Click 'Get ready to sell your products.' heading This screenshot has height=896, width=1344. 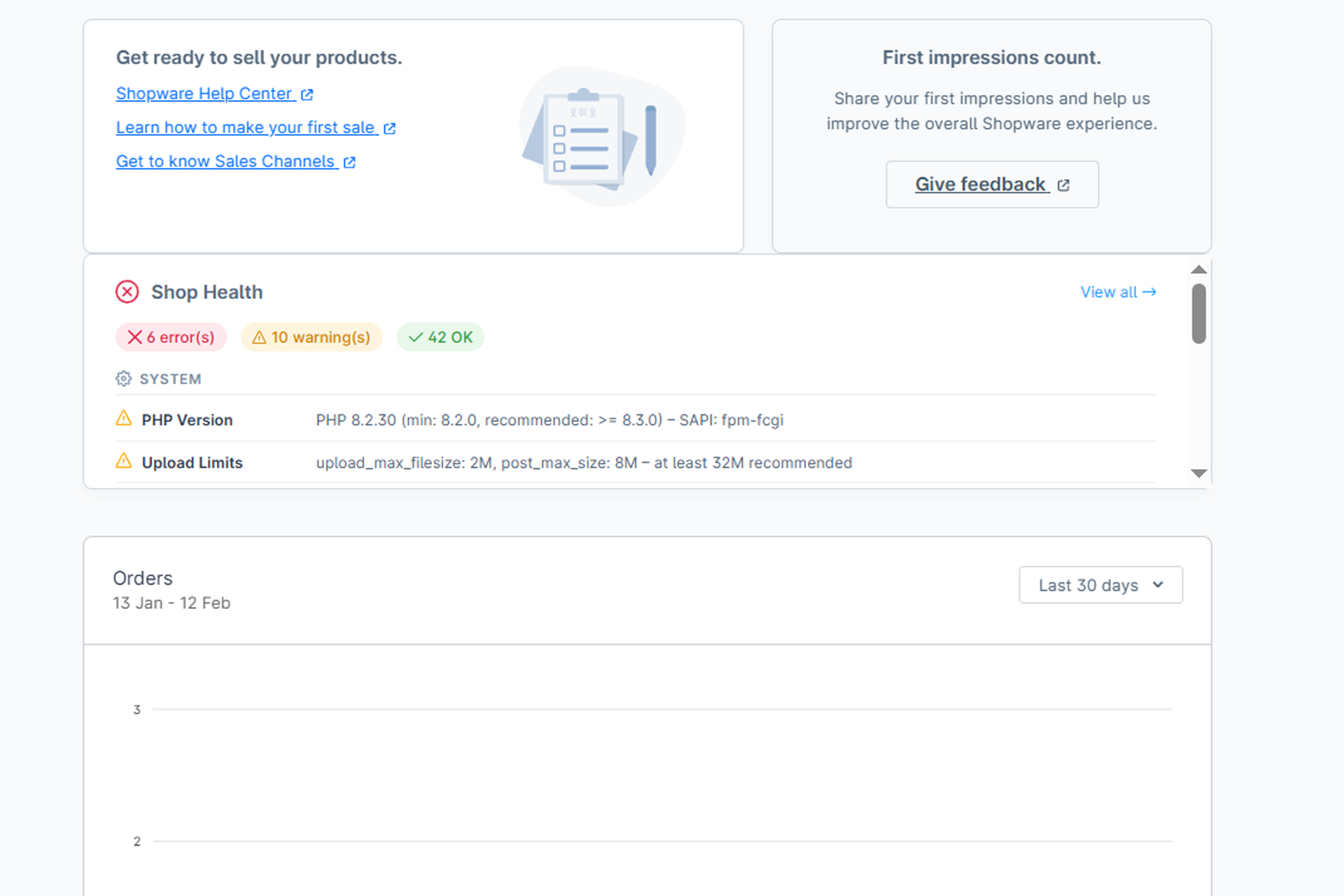tap(259, 57)
